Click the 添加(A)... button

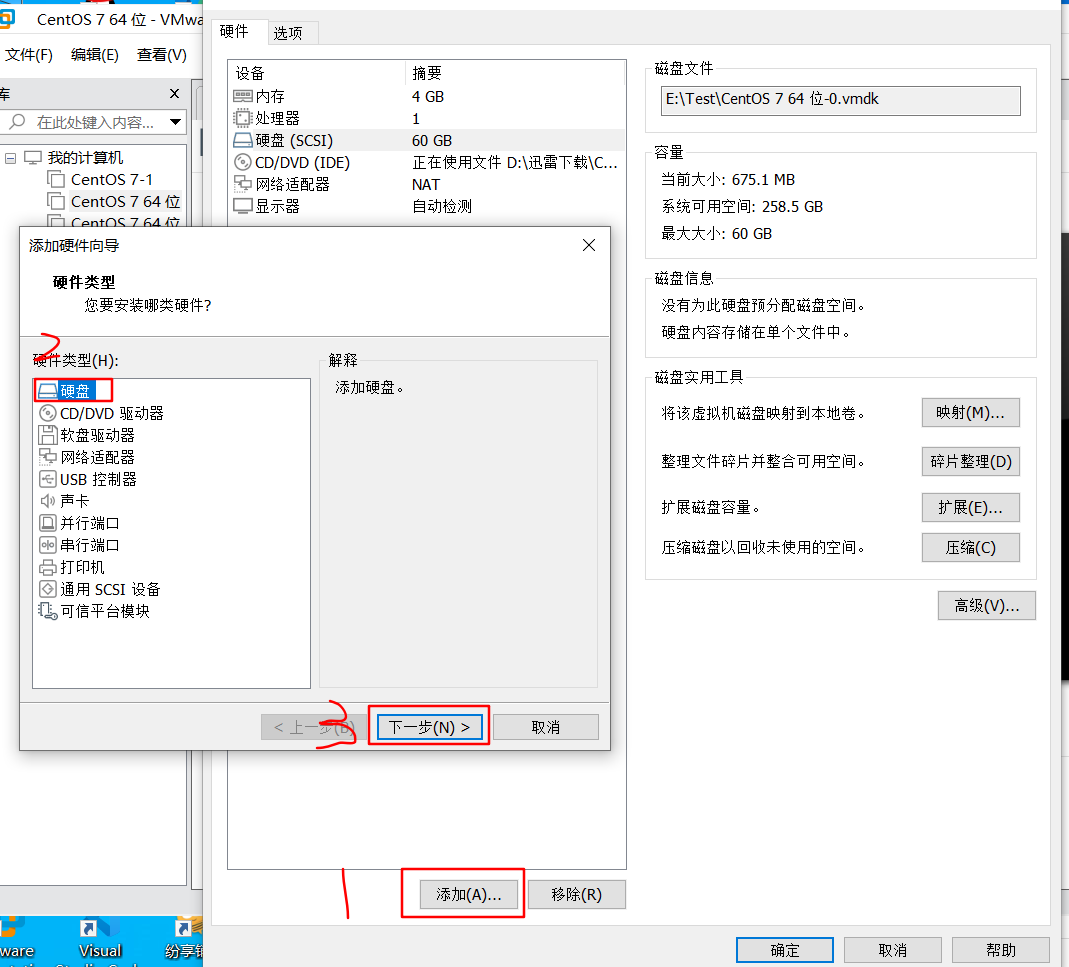468,894
